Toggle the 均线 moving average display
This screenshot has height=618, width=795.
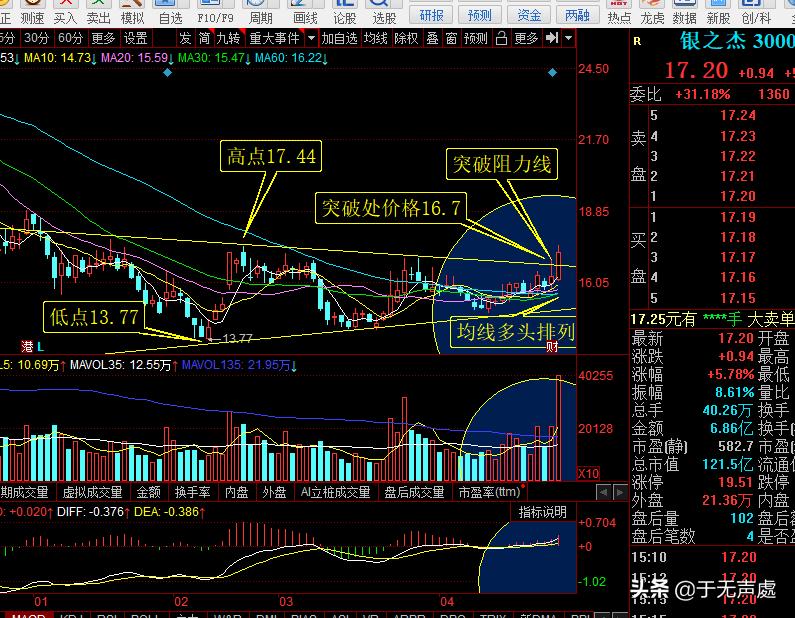375,38
